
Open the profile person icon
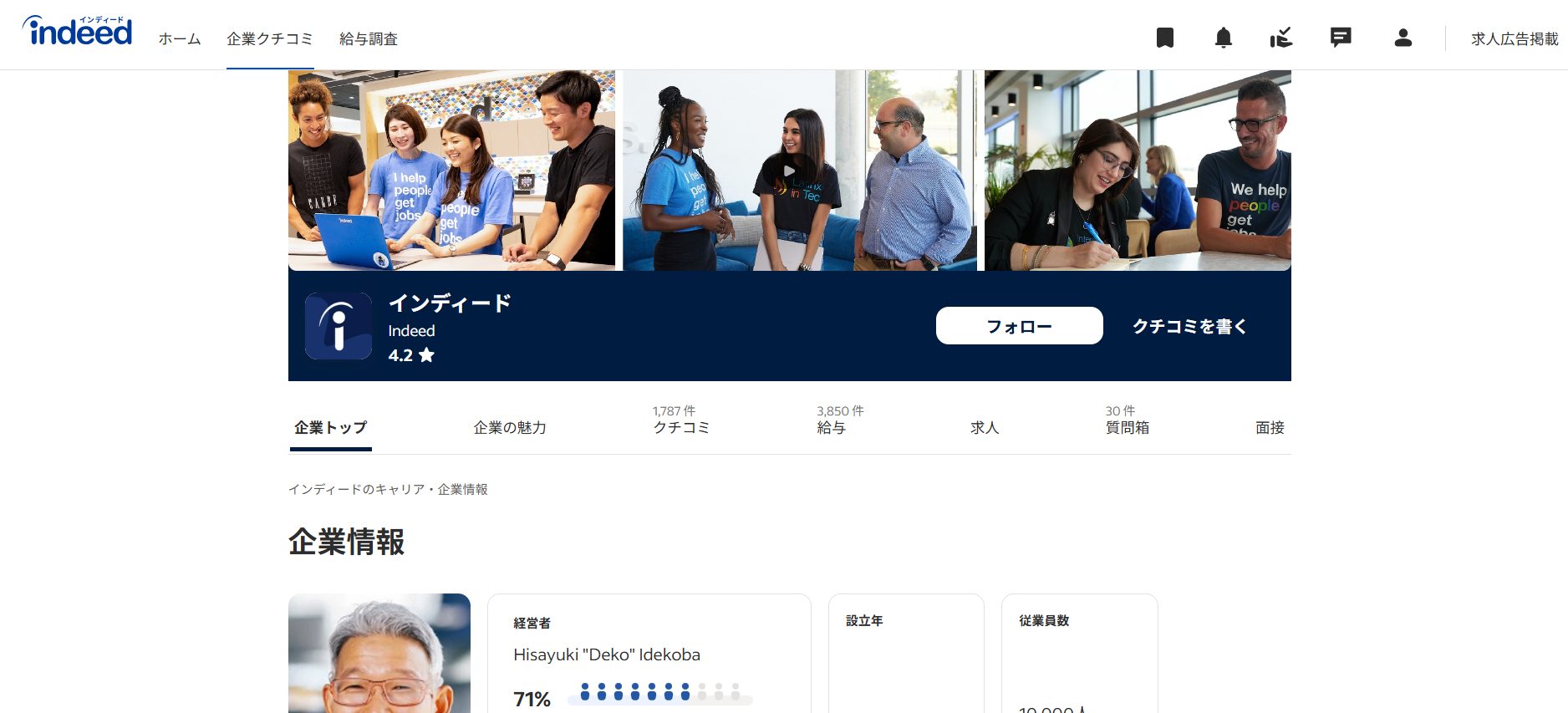pyautogui.click(x=1403, y=38)
